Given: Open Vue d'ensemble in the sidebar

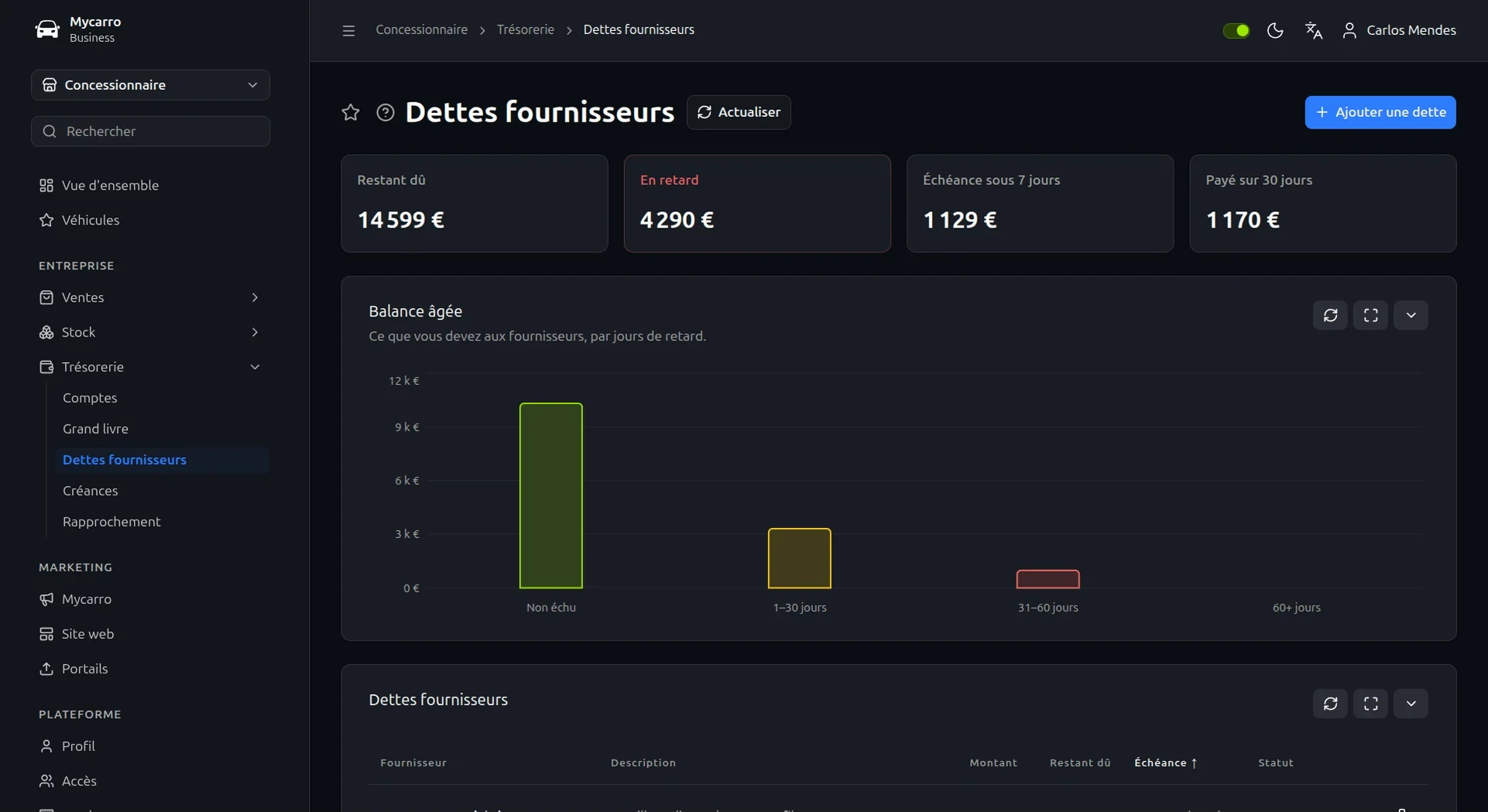Looking at the screenshot, I should 150,185.
